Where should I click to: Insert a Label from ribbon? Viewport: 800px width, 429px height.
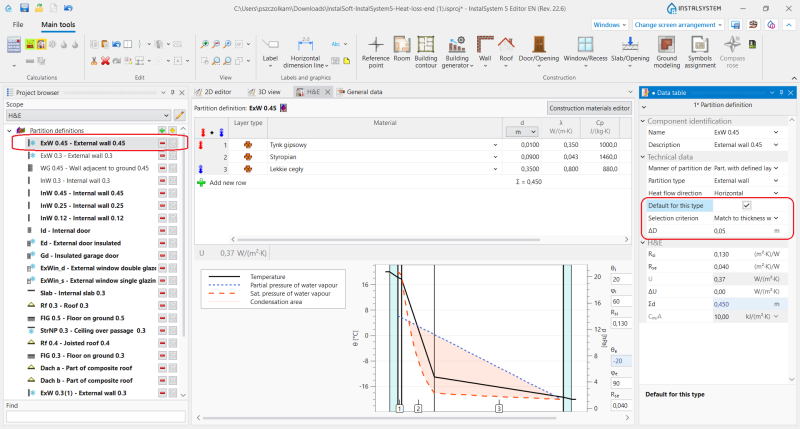pos(270,52)
